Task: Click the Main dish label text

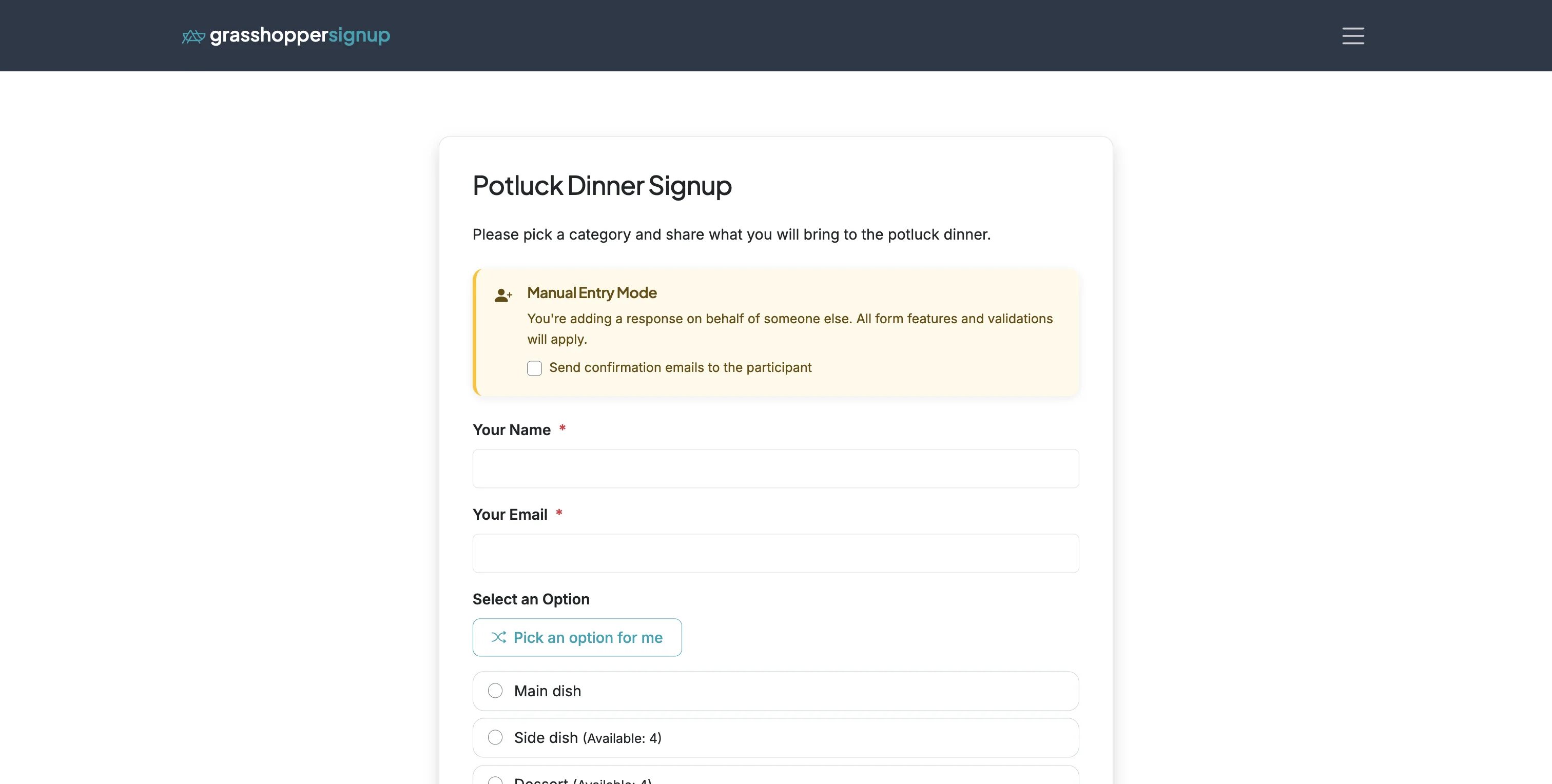Action: (x=547, y=691)
